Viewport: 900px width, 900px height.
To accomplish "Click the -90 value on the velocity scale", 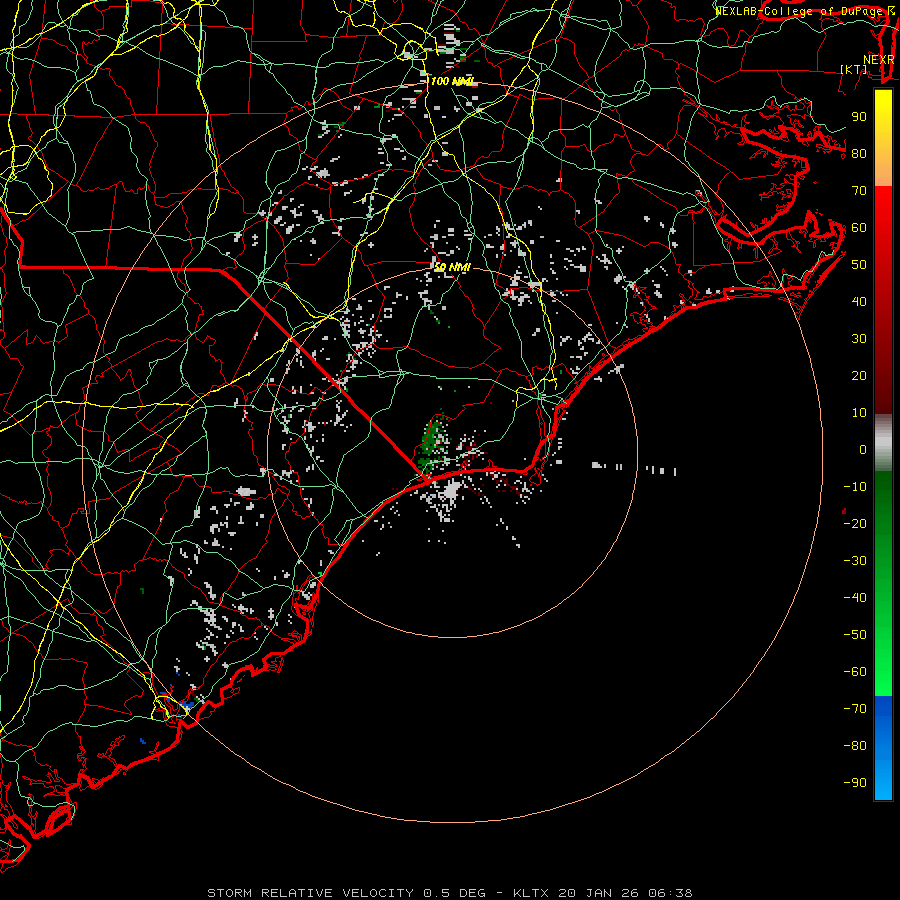I will 855,783.
